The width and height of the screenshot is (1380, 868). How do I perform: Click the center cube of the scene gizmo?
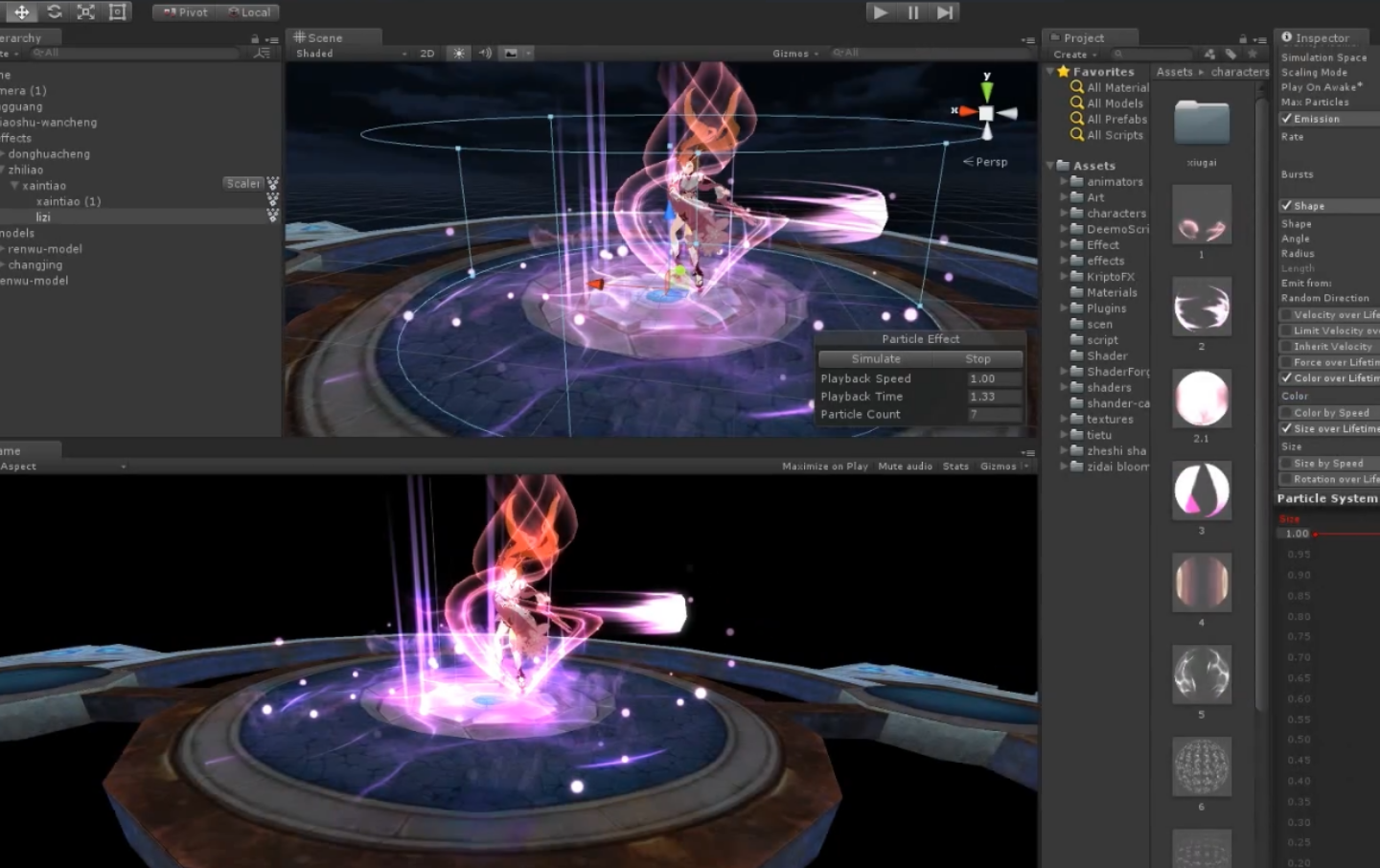[986, 113]
